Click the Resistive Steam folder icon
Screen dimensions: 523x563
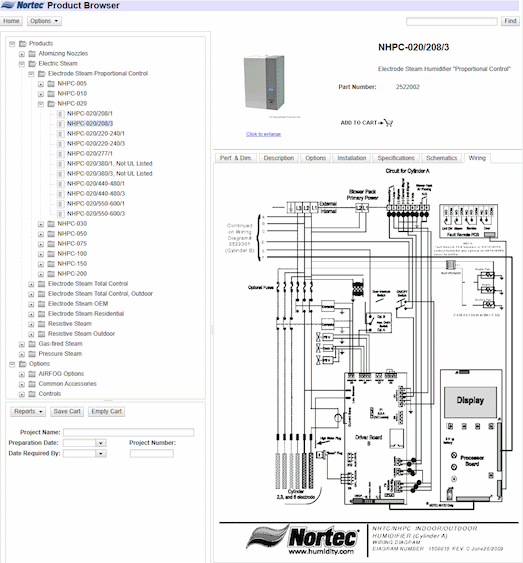tap(42, 324)
